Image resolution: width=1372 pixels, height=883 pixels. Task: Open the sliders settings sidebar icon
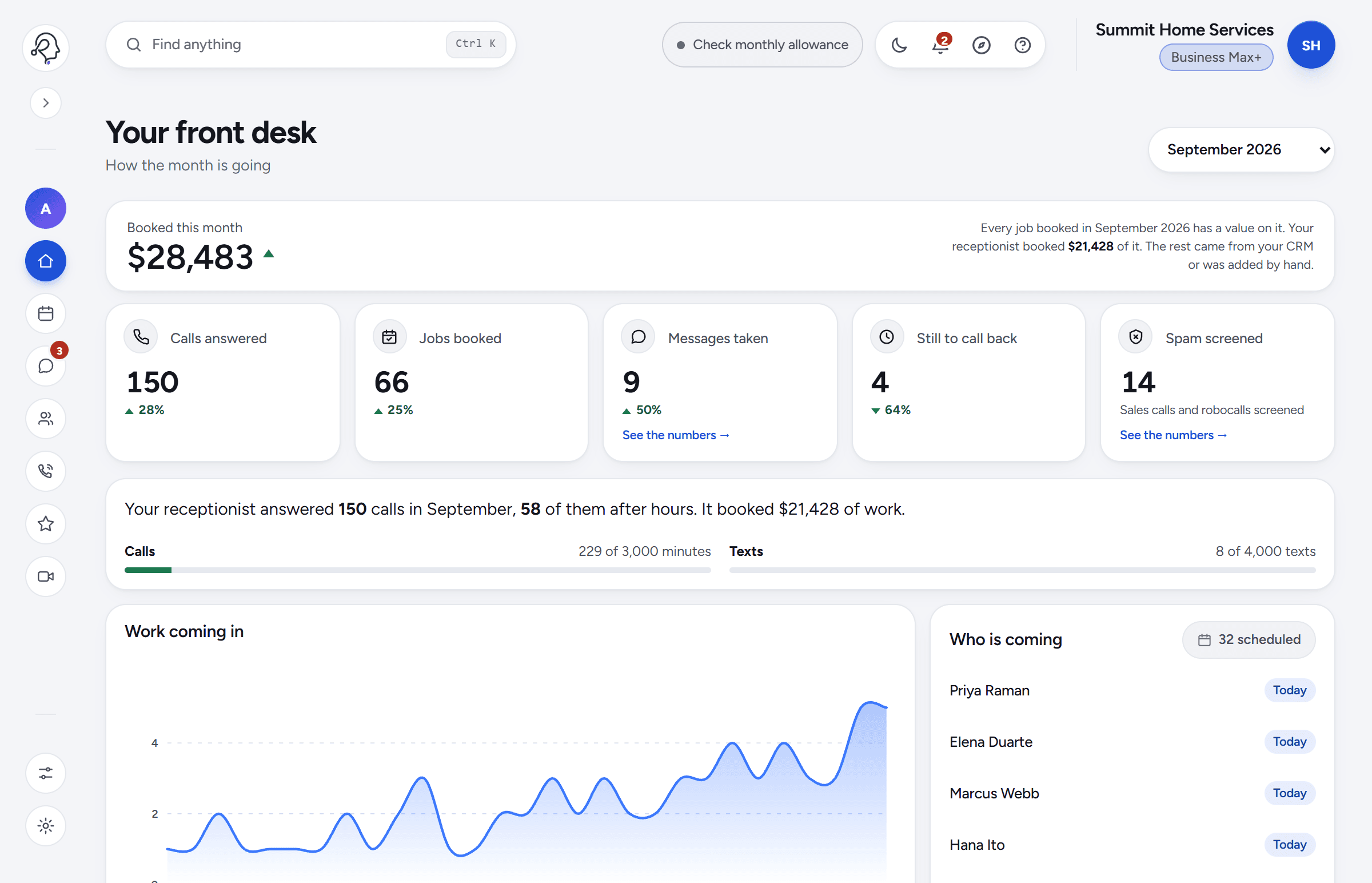click(46, 773)
